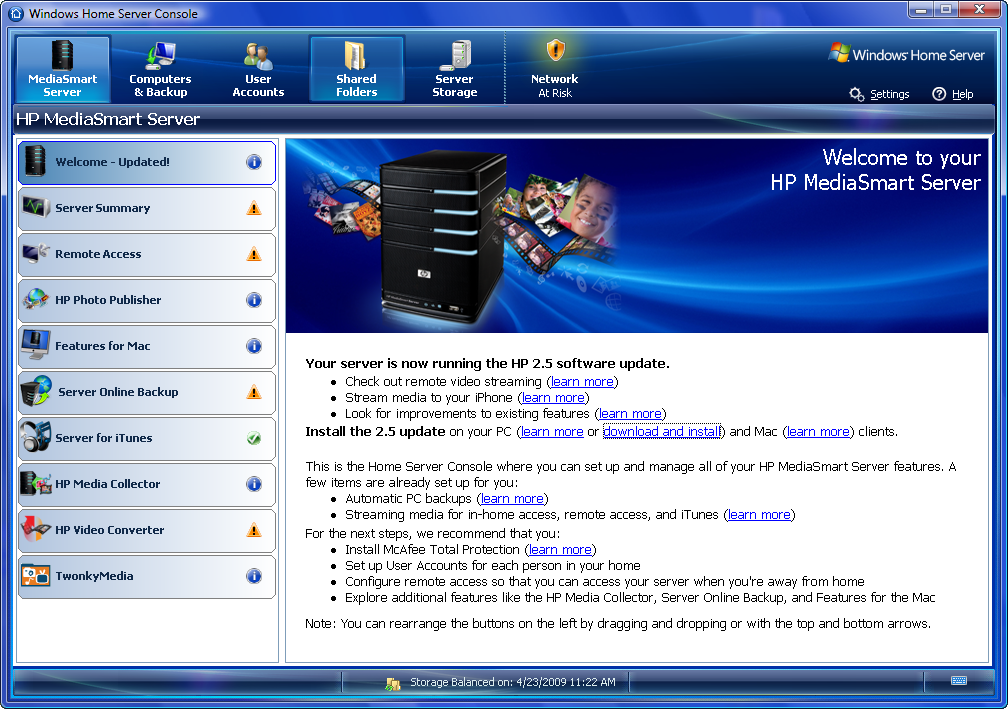This screenshot has width=1008, height=709.
Task: Learn more about PC 2.5 update
Action: point(552,432)
